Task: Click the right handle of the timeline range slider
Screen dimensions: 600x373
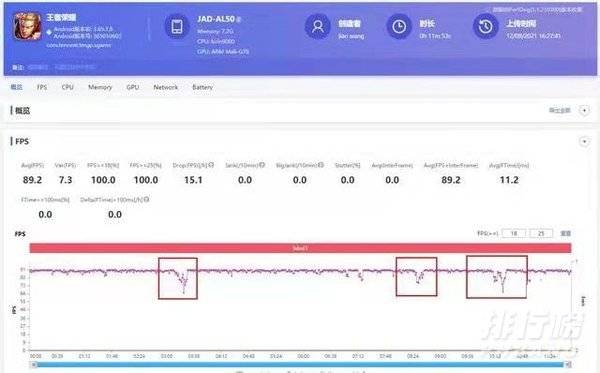Action: pyautogui.click(x=568, y=365)
